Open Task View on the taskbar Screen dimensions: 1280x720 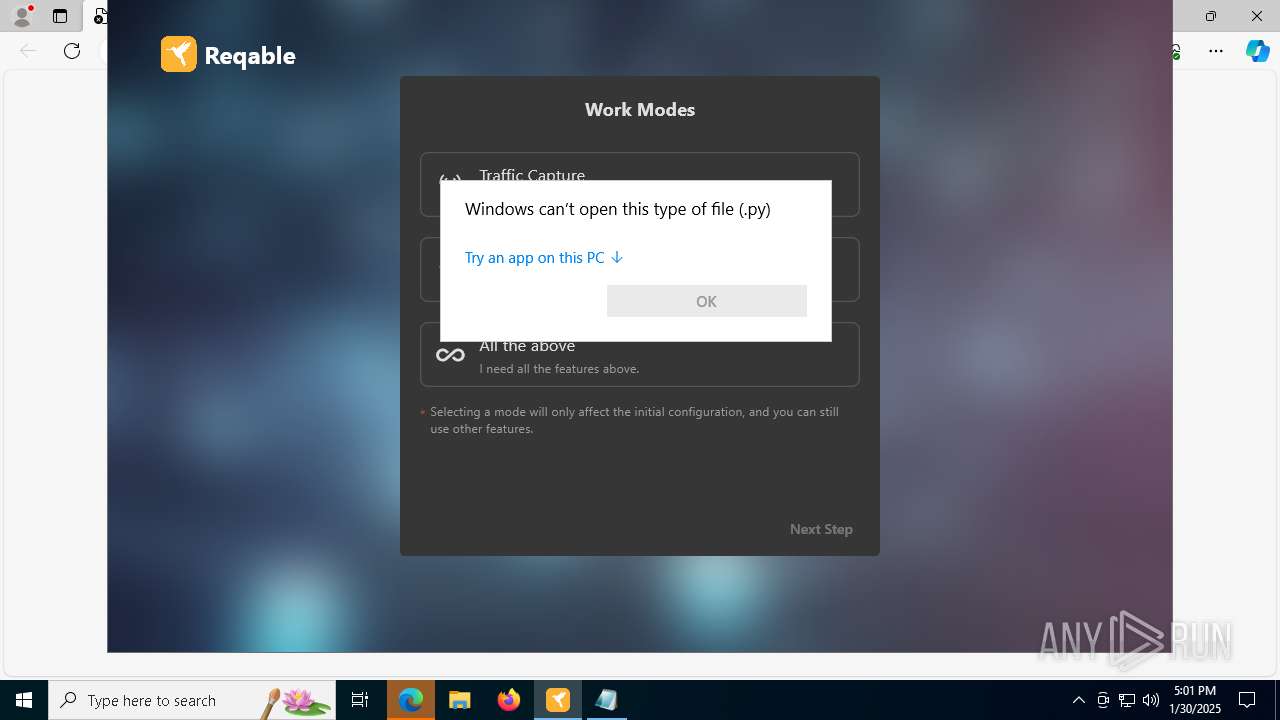pos(360,700)
